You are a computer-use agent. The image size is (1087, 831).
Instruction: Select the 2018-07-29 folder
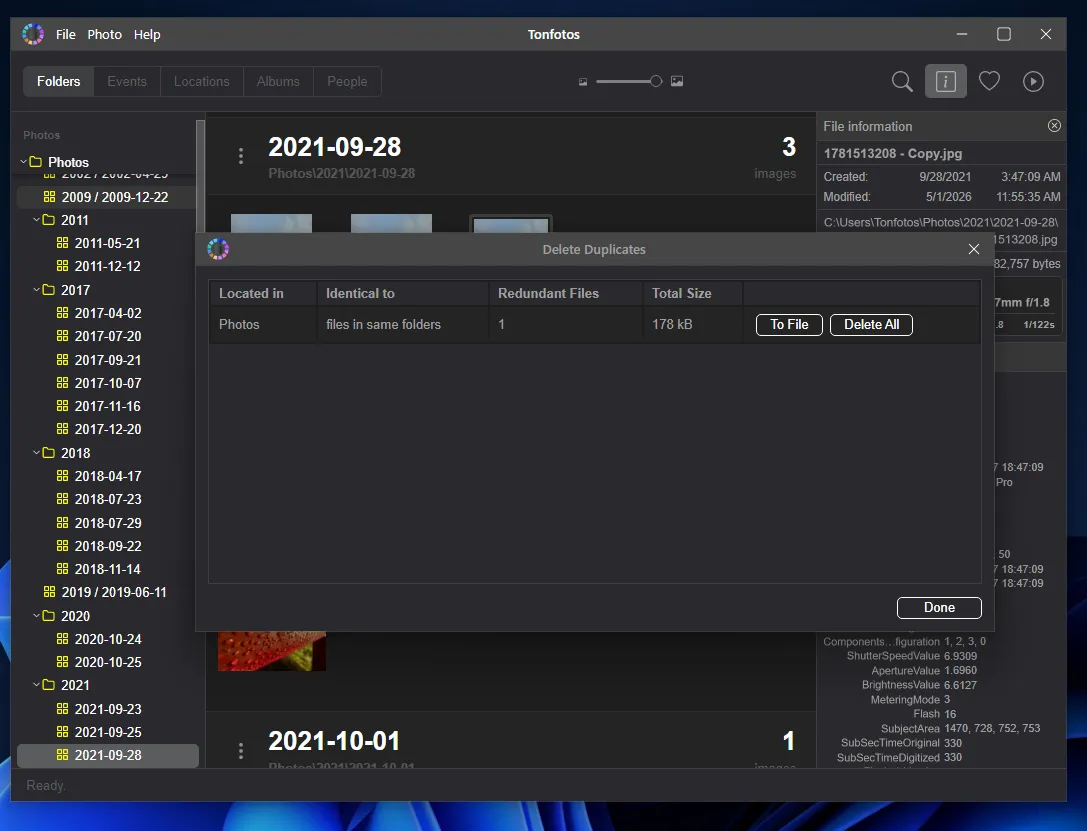point(107,523)
